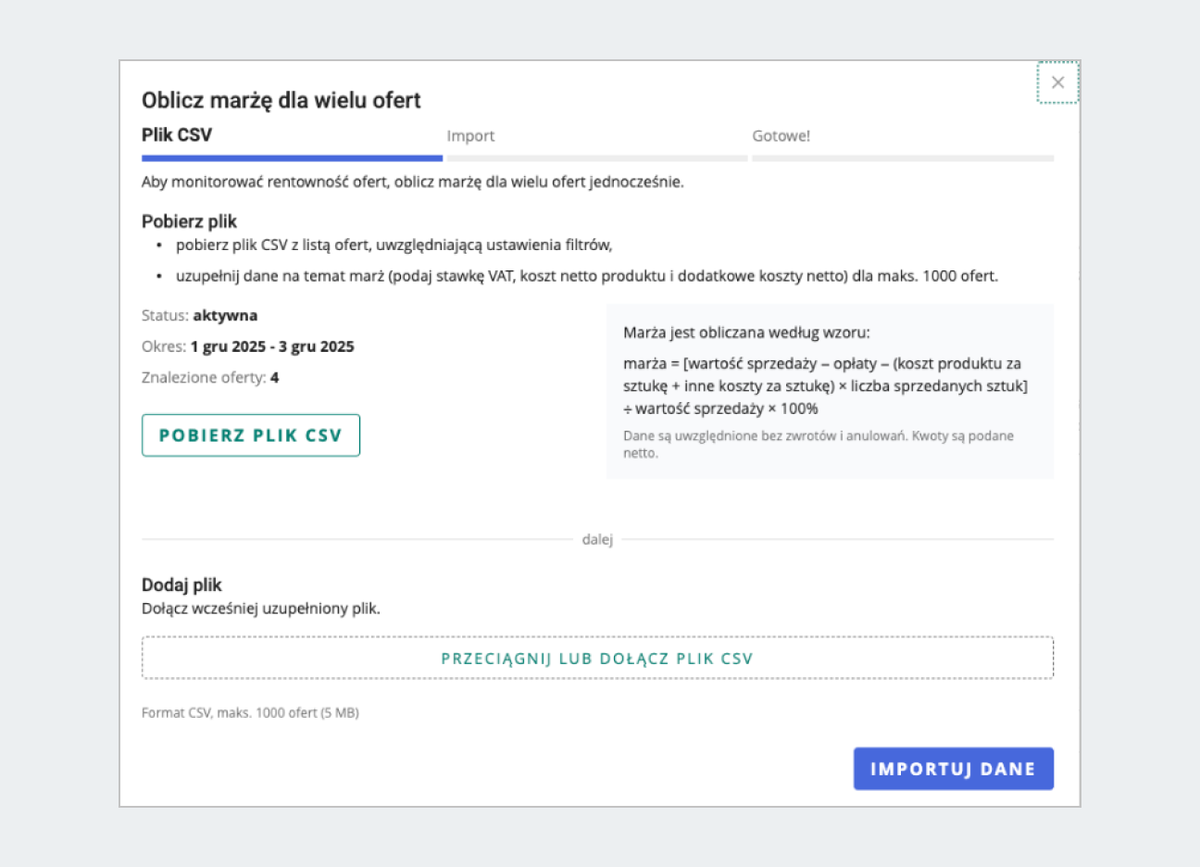
Task: Click the Format CSV, maks. 1000 ofert hint
Action: [251, 713]
